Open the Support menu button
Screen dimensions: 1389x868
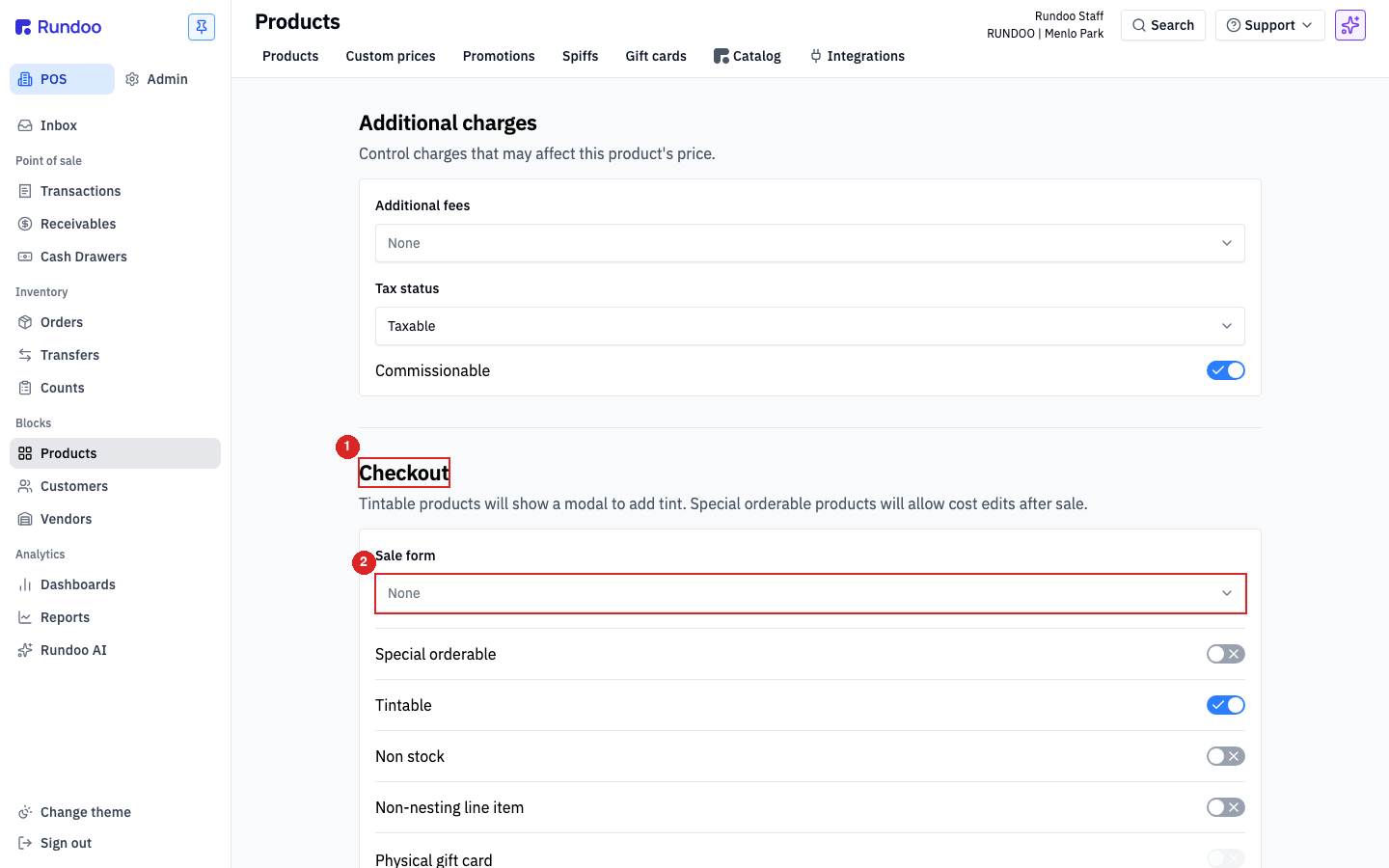click(1270, 25)
